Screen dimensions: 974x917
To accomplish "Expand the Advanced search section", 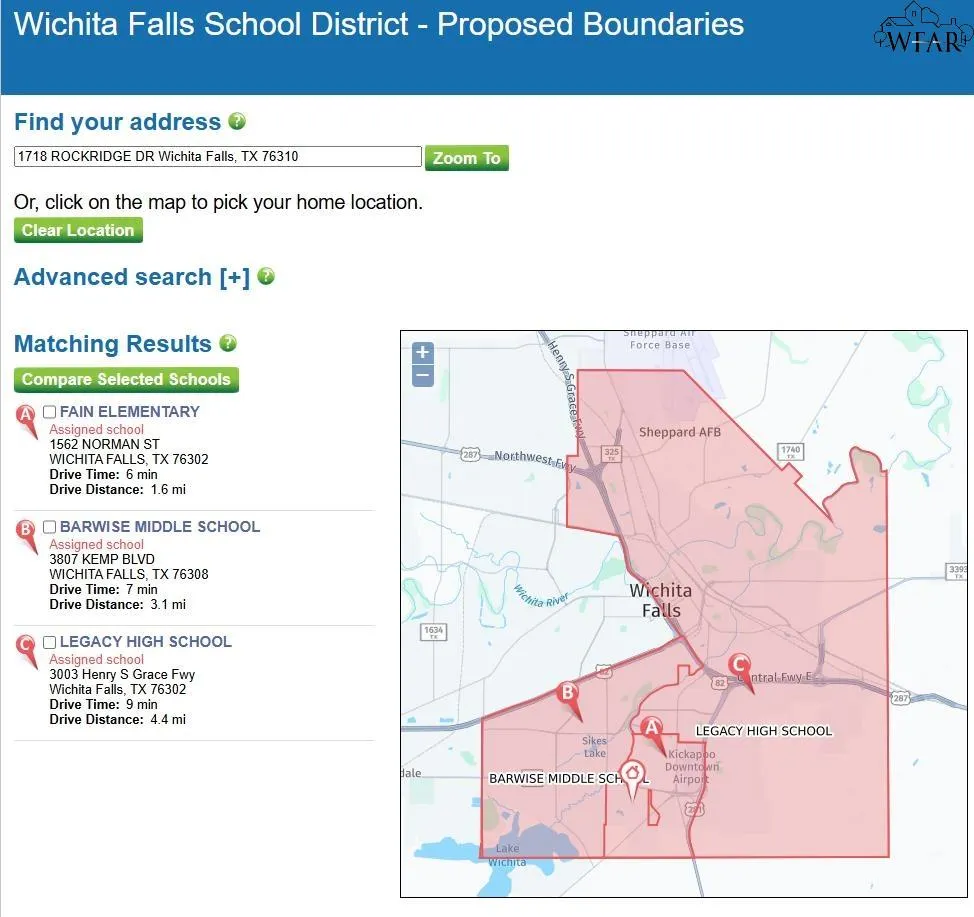I will tap(132, 276).
